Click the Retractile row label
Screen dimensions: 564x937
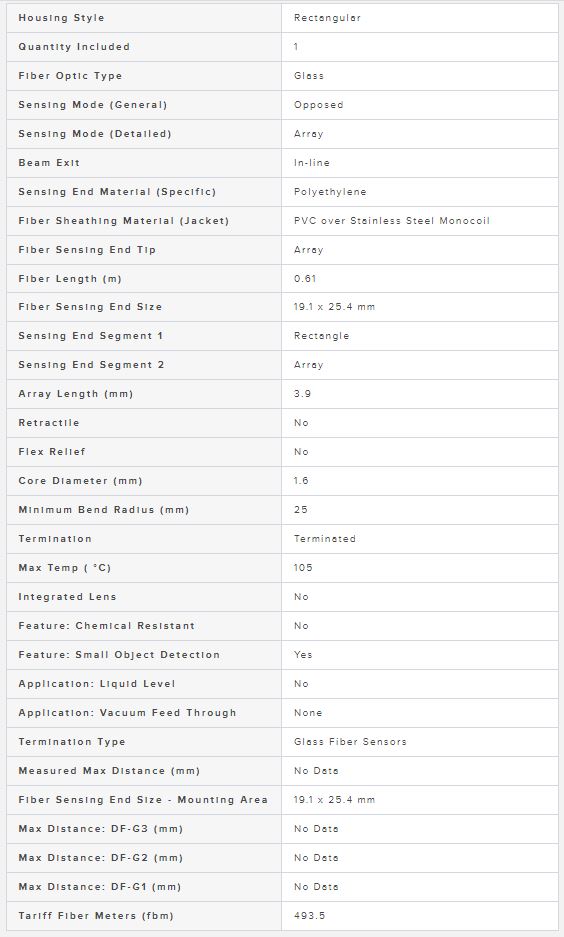(x=48, y=422)
